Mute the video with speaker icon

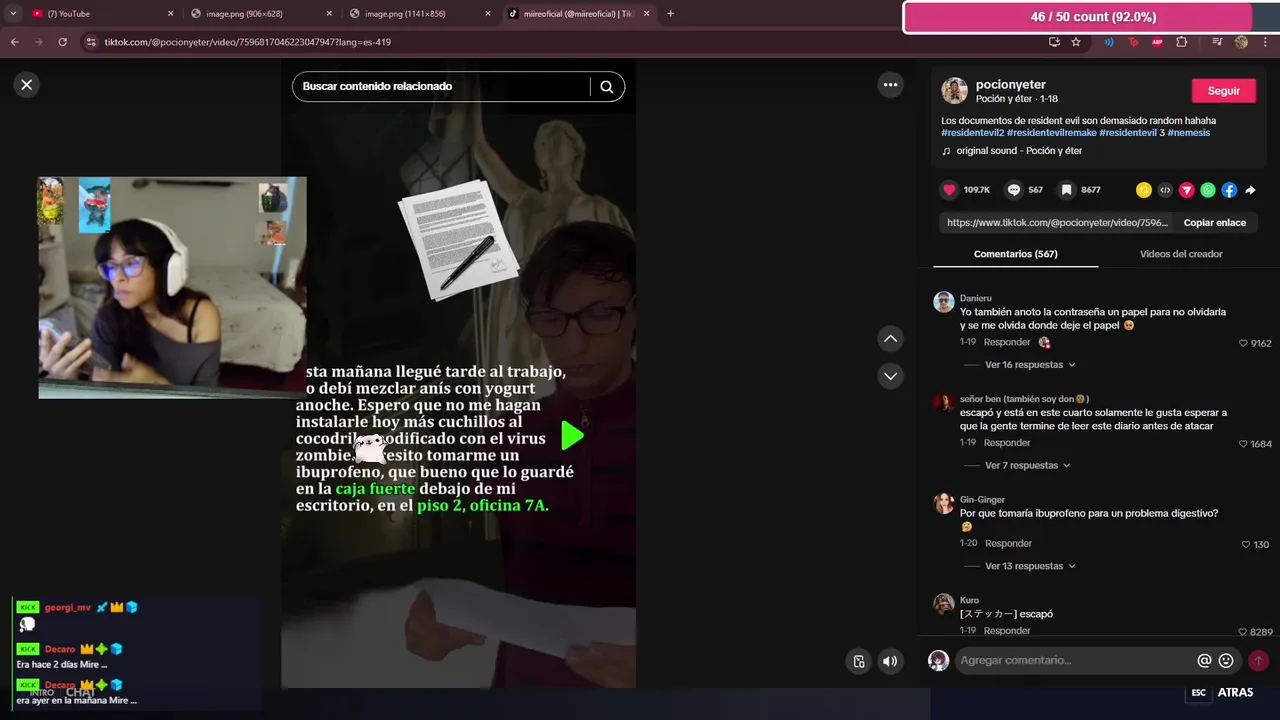point(890,661)
